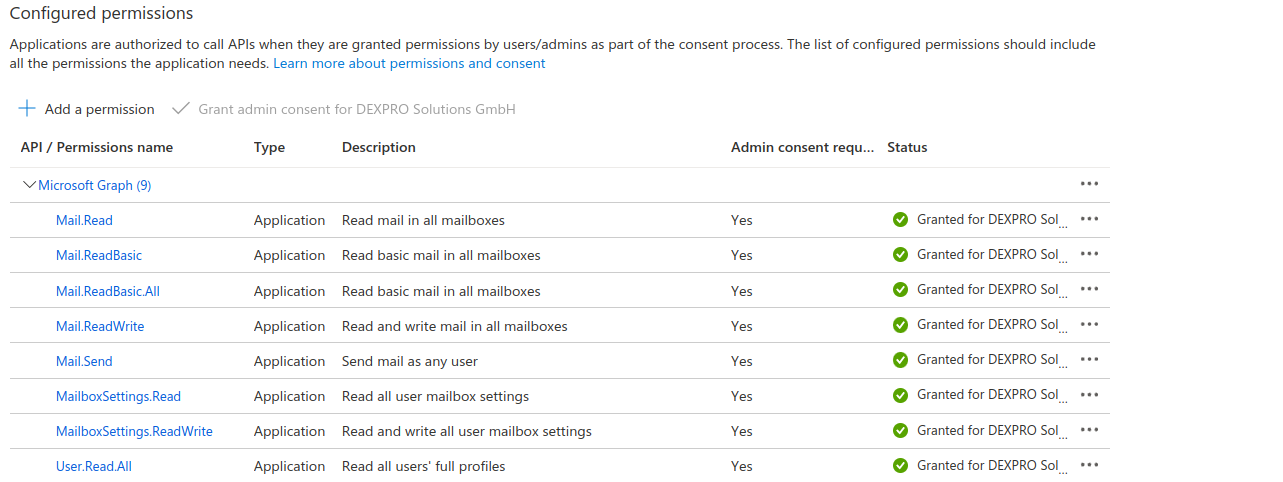Open more options for Microsoft Graph group
1283x482 pixels.
1089,184
